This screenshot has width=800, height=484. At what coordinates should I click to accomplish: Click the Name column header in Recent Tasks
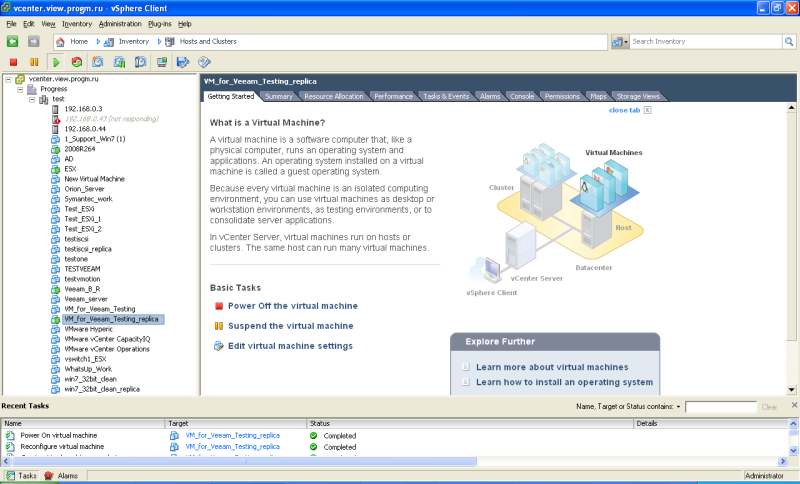tap(83, 423)
